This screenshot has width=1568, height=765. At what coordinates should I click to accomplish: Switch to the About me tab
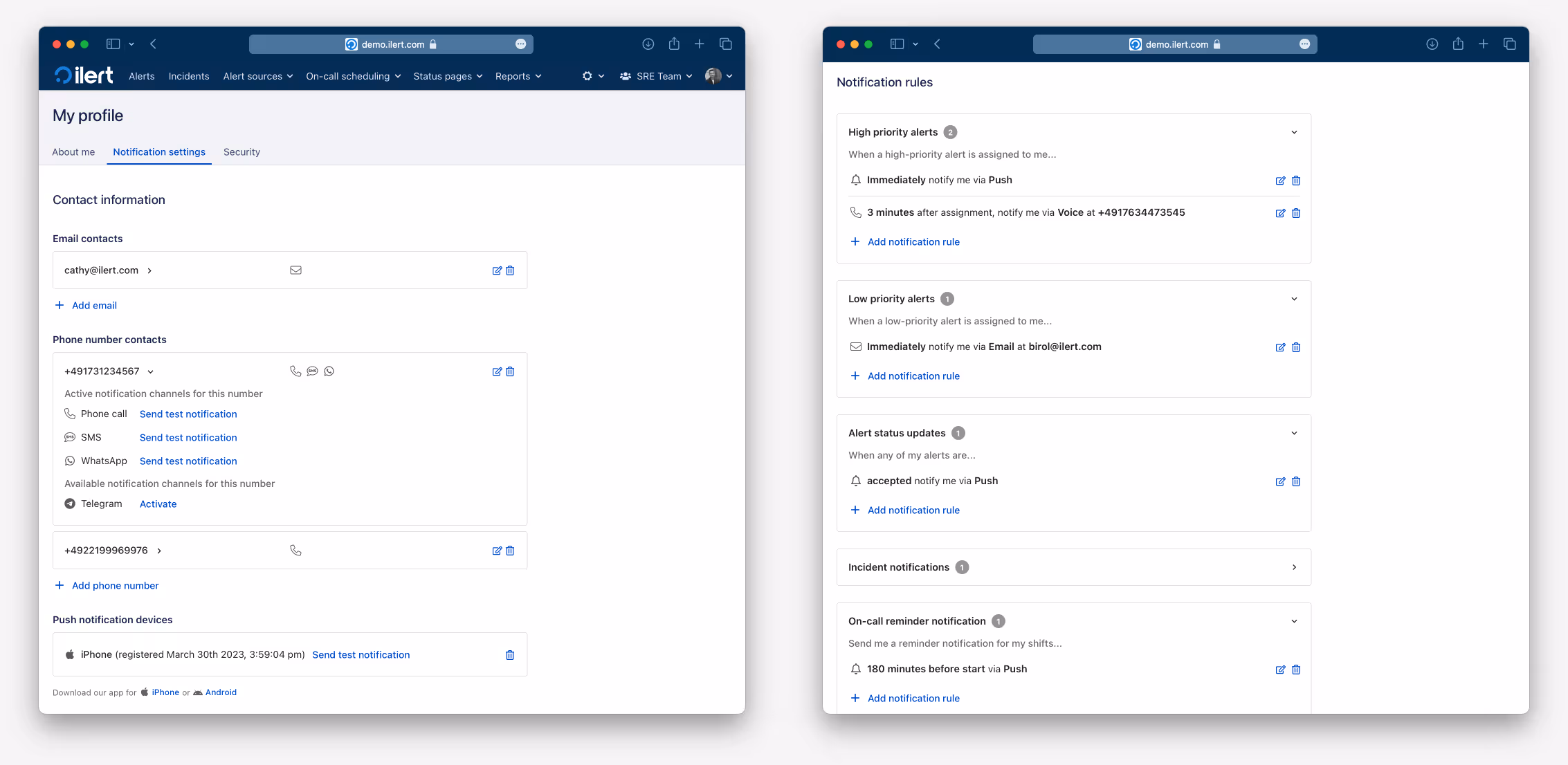click(x=73, y=152)
